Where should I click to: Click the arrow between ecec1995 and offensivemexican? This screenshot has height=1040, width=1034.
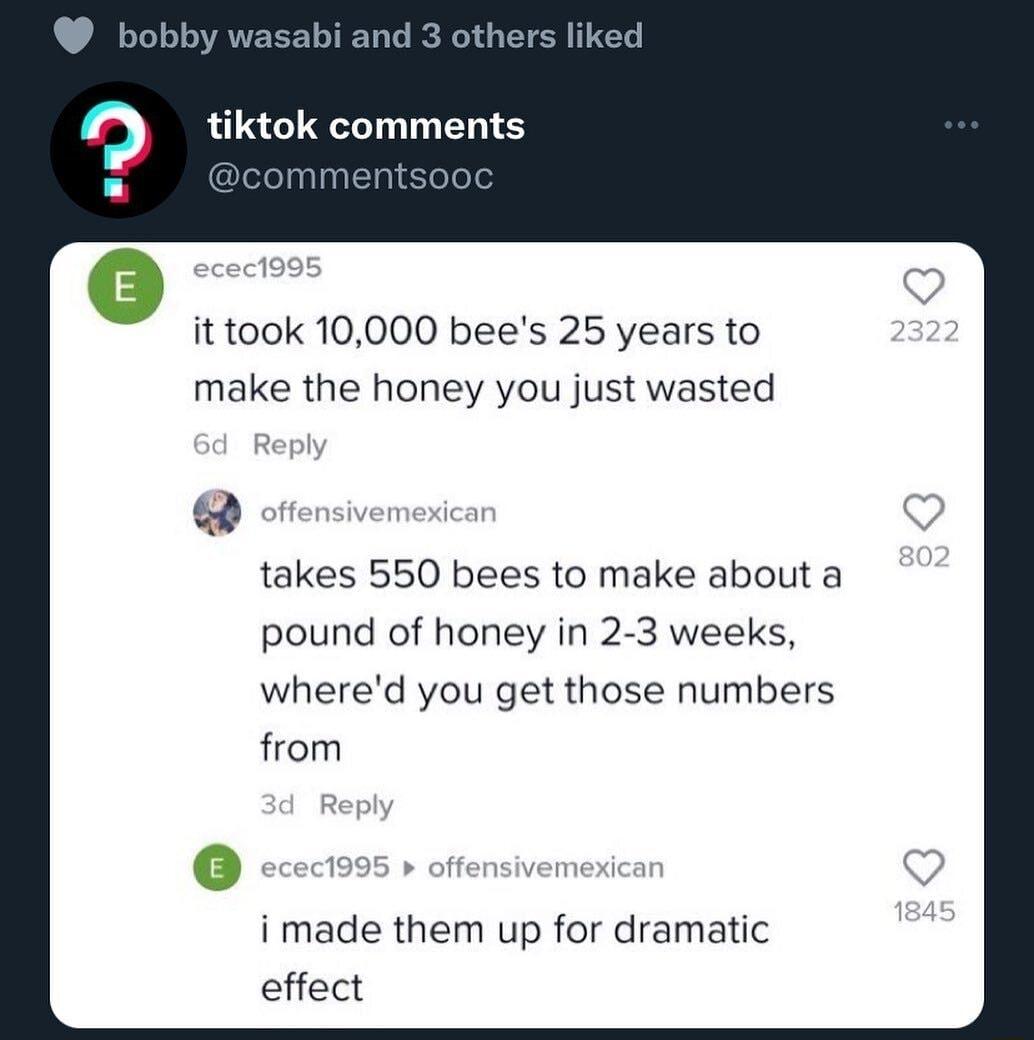pos(410,868)
